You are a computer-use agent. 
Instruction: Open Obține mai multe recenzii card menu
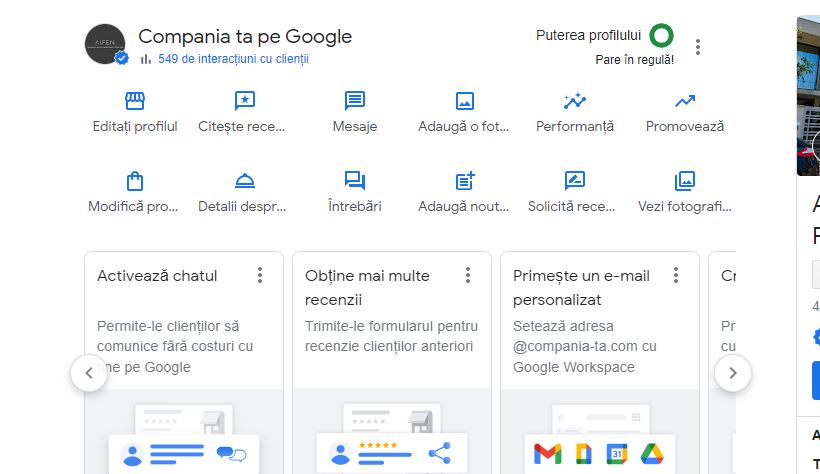(x=468, y=275)
